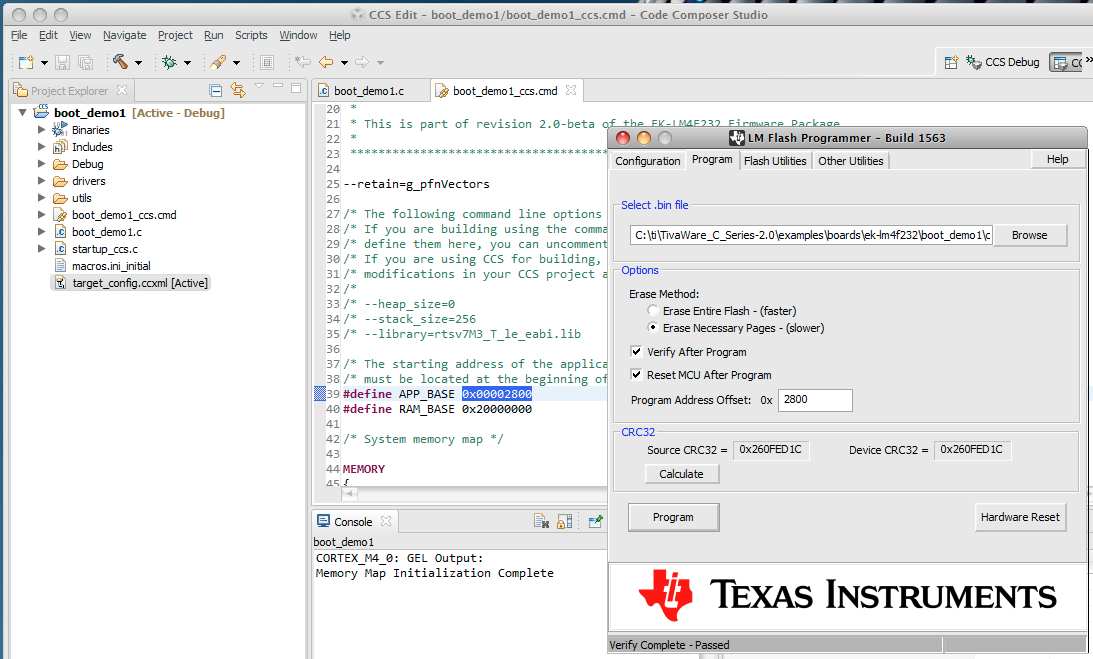
Task: Minimize the Project Explorer panel
Action: tap(278, 86)
